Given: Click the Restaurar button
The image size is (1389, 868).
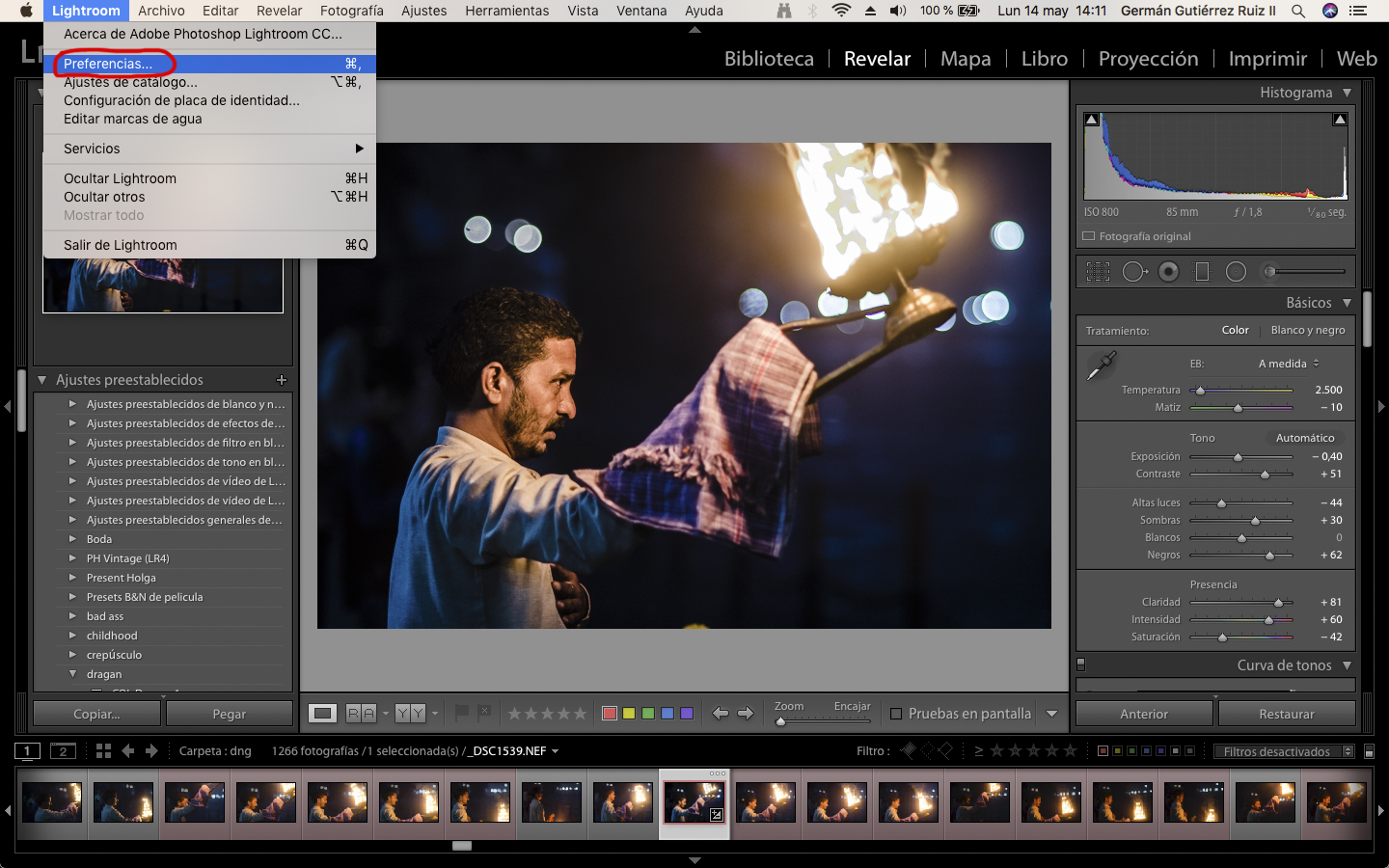Looking at the screenshot, I should [1286, 714].
